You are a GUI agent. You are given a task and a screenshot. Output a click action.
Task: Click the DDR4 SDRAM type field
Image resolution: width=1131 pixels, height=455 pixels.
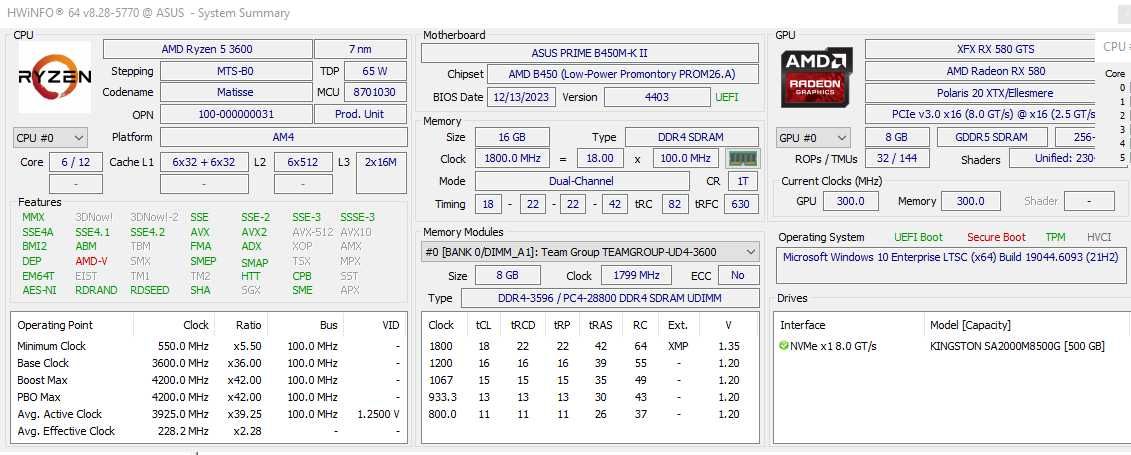(x=691, y=137)
